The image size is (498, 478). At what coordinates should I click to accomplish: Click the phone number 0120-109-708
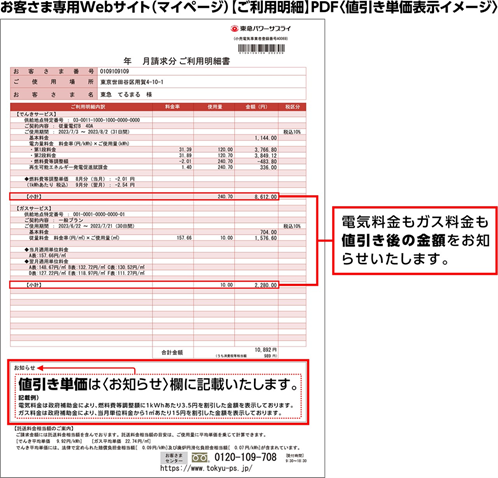click(x=245, y=457)
